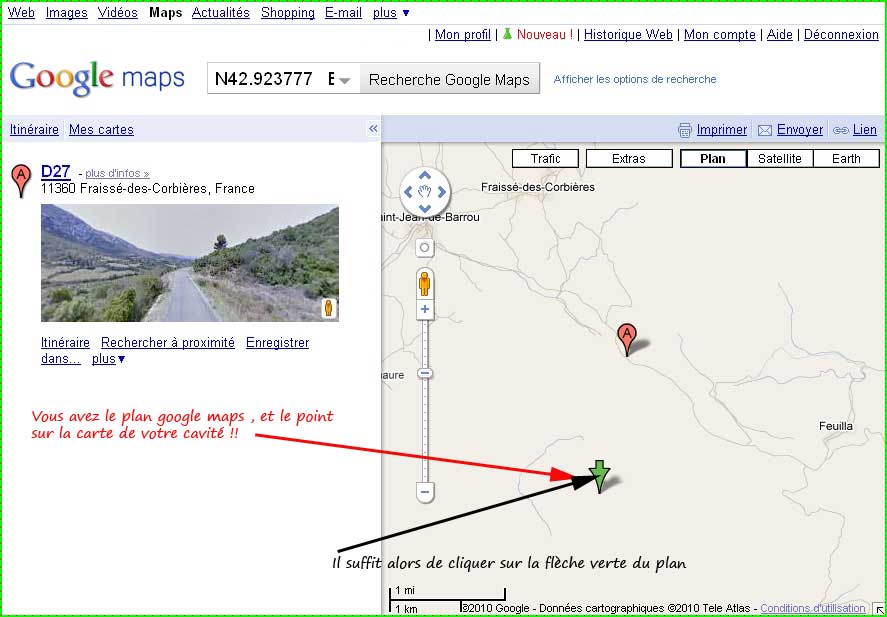Open Images in top navigation
This screenshot has height=617, width=887.
[x=67, y=12]
